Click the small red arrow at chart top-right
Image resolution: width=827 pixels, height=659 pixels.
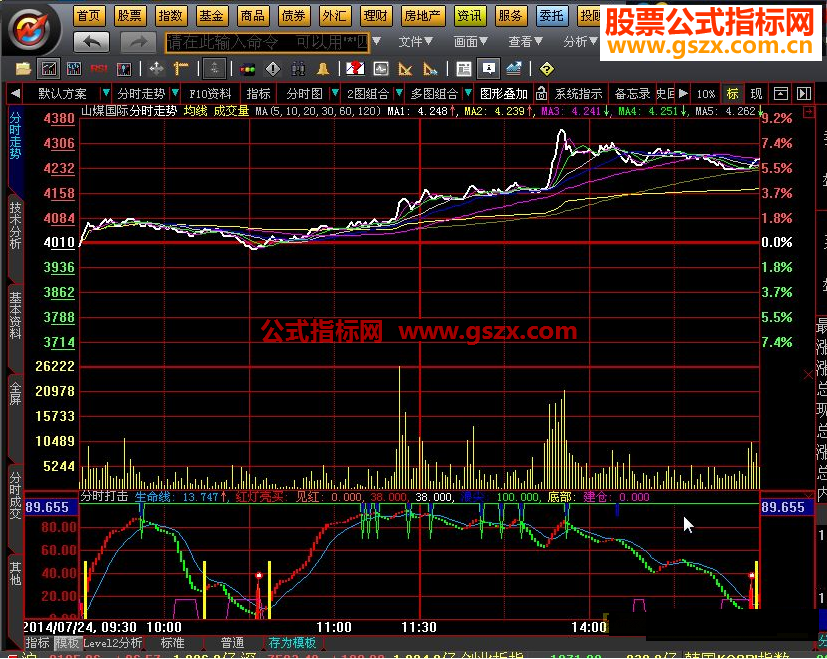809,111
